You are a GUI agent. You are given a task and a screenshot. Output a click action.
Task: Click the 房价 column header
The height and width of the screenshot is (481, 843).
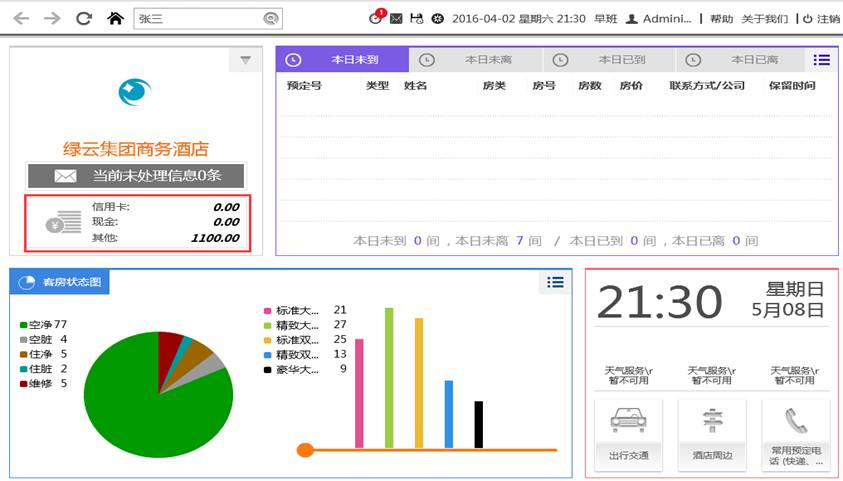631,85
